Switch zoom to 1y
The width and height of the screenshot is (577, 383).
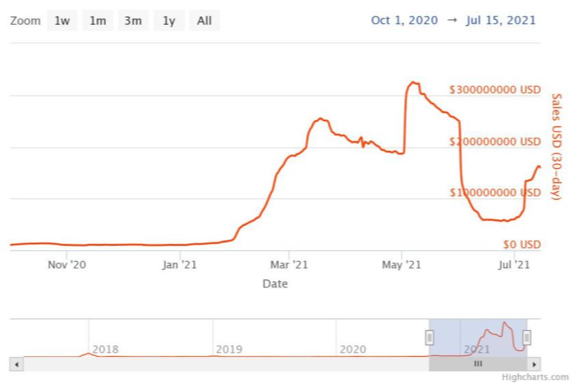click(169, 21)
